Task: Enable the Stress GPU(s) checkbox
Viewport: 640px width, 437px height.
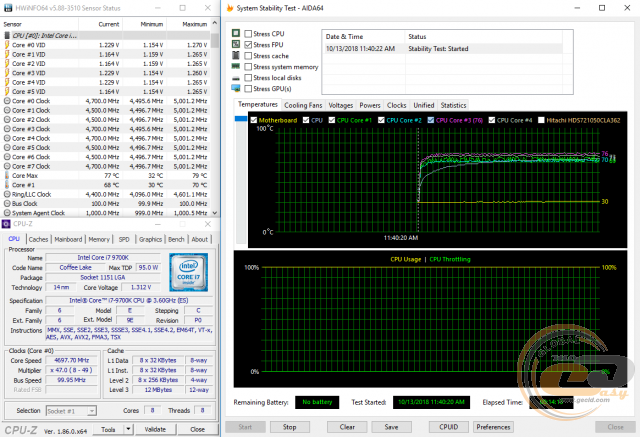Action: coord(248,89)
